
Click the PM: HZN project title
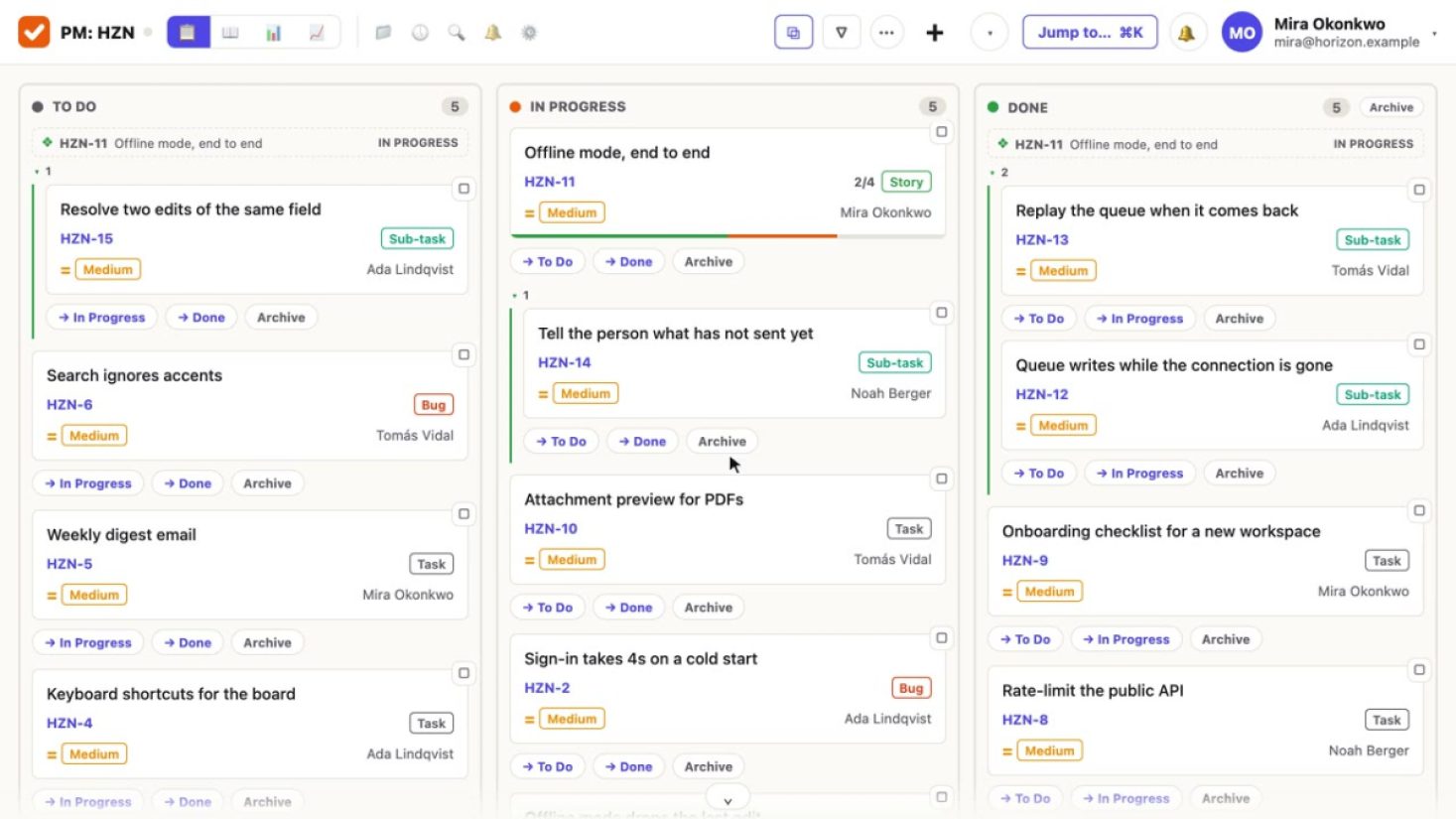[x=97, y=33]
